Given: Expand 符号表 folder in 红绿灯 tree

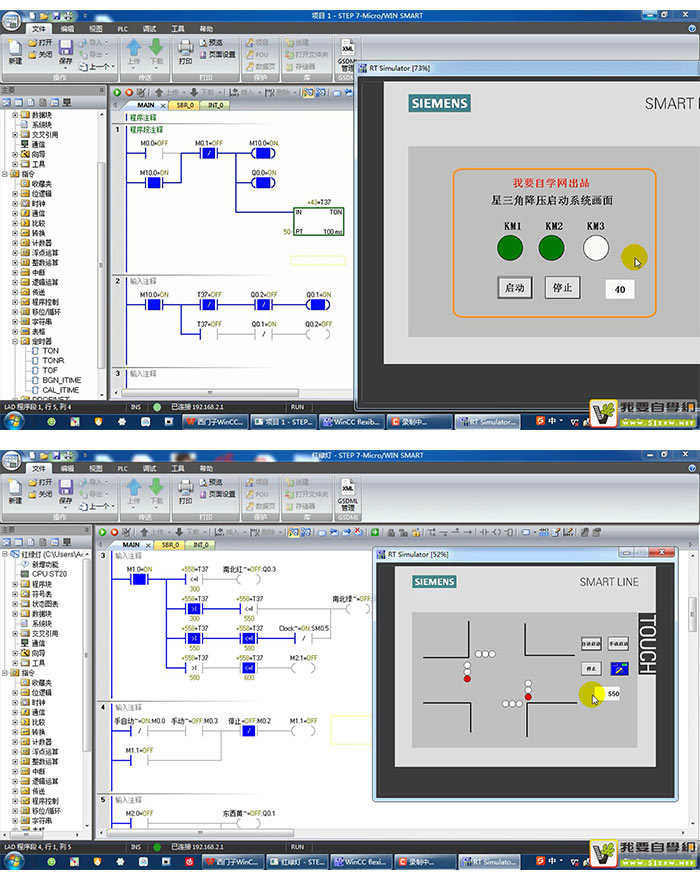Looking at the screenshot, I should click(x=15, y=594).
